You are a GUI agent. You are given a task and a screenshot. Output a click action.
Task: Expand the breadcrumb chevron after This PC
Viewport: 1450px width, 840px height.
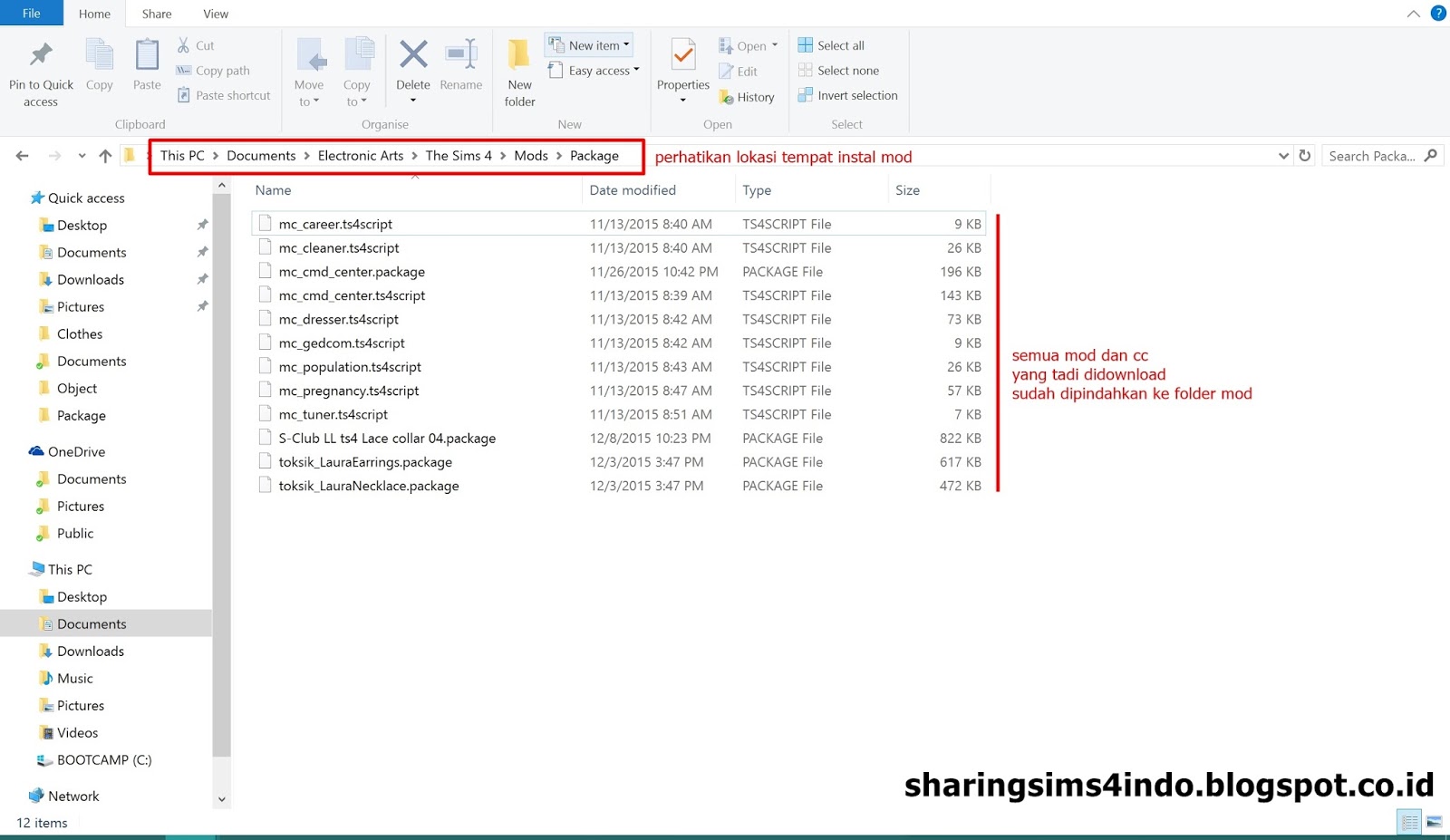[x=216, y=156]
